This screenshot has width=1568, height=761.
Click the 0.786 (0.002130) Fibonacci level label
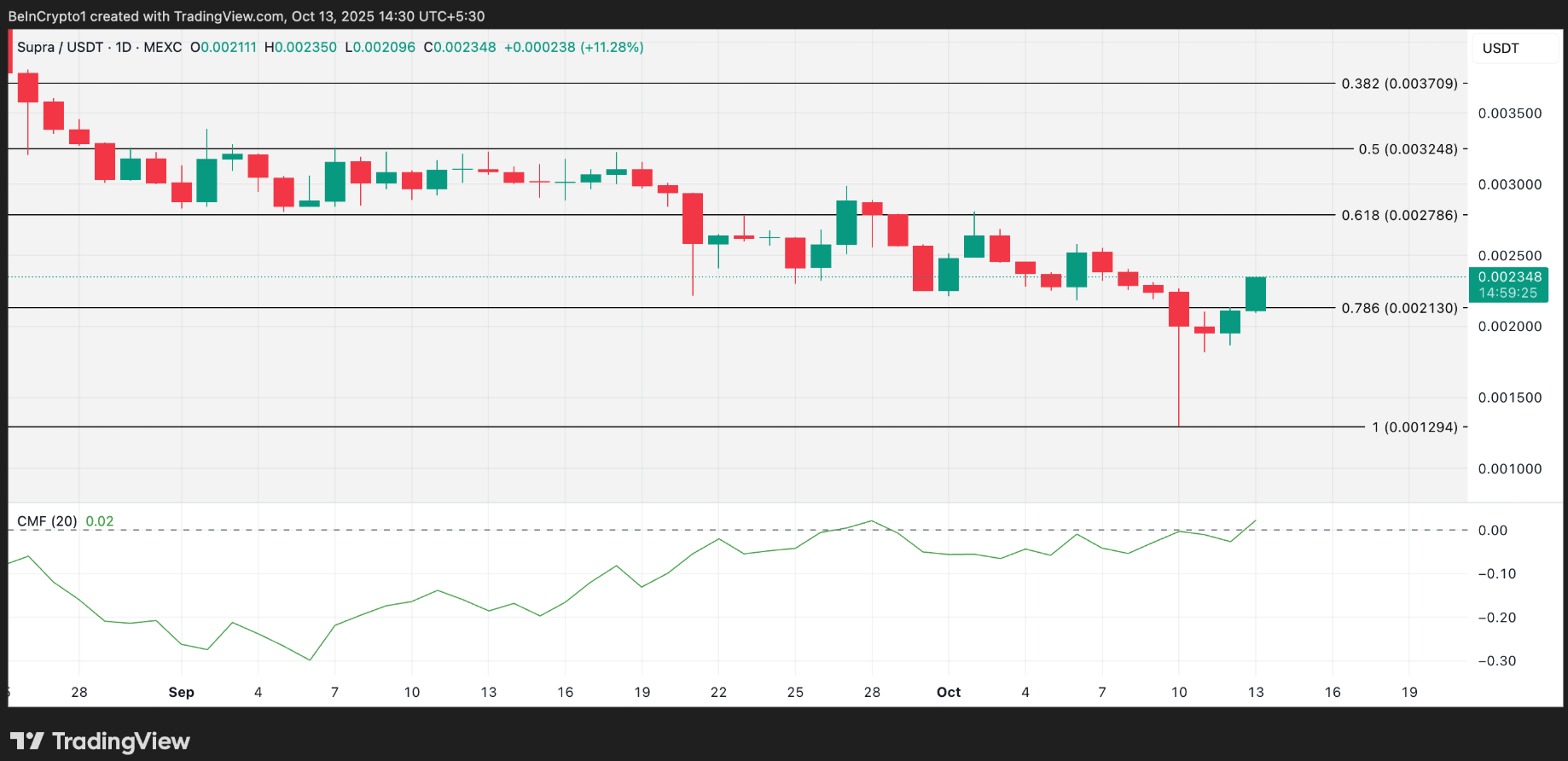1399,308
